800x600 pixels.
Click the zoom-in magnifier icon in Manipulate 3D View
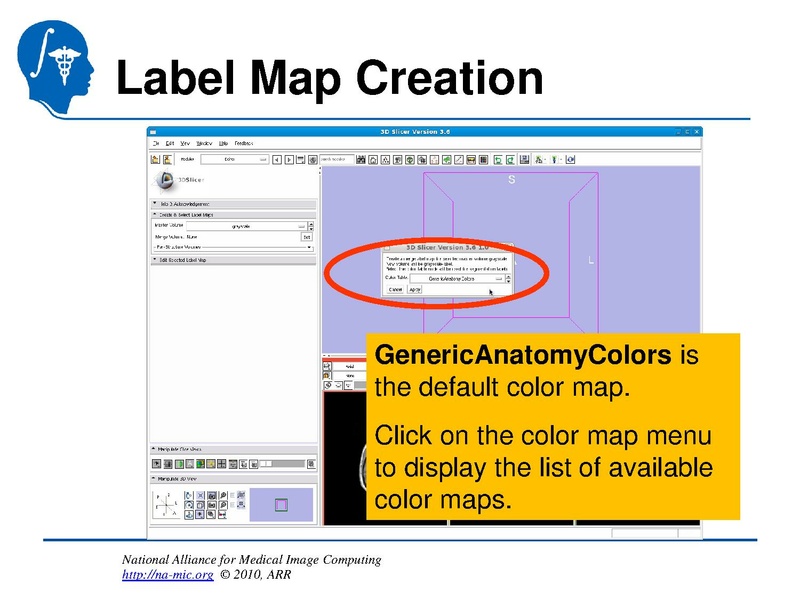point(222,494)
